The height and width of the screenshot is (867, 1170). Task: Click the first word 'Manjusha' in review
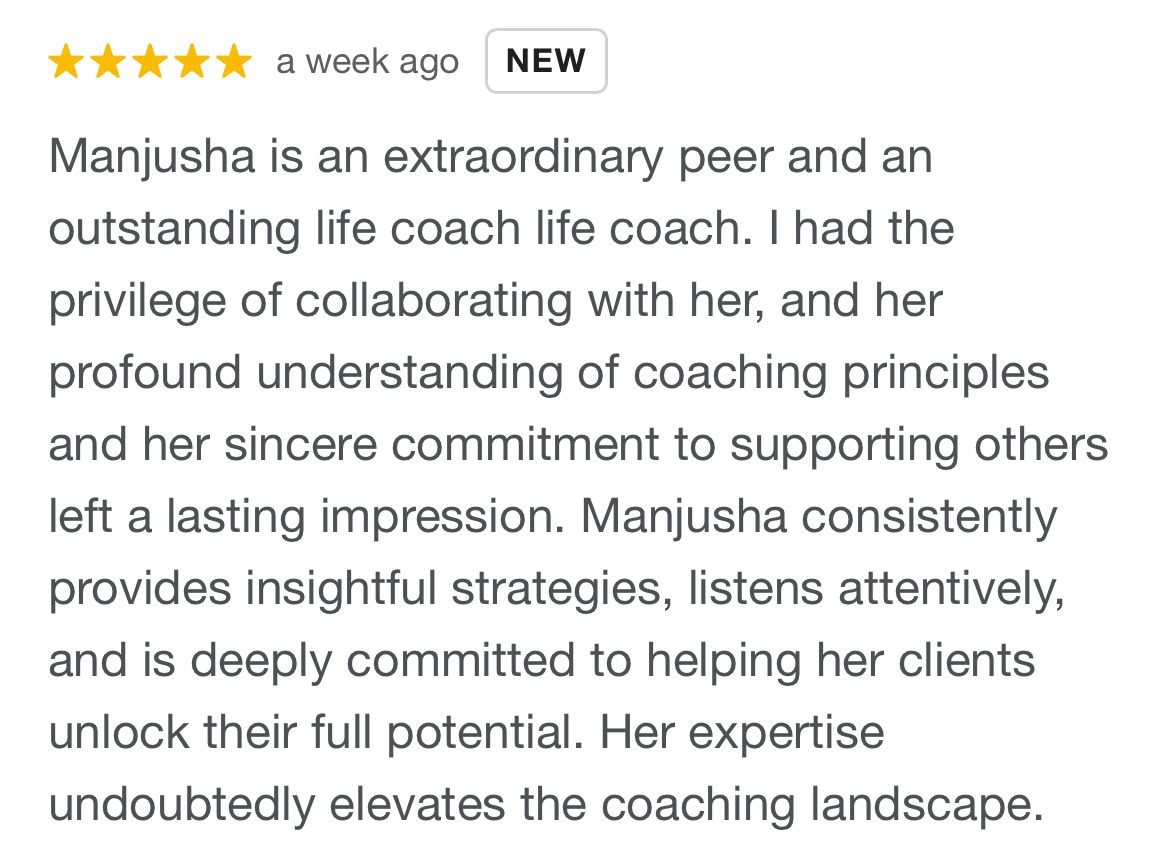tap(152, 159)
